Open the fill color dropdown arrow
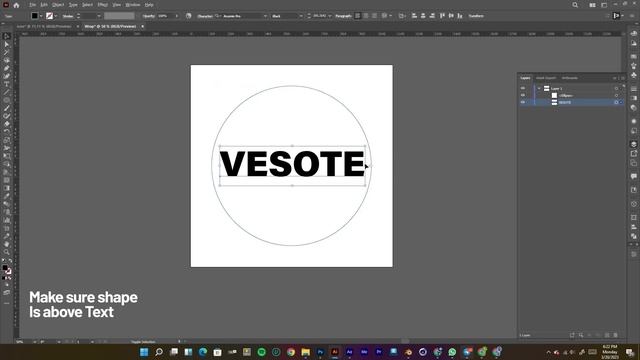Screen dimensions: 640x360 click(x=41, y=16)
